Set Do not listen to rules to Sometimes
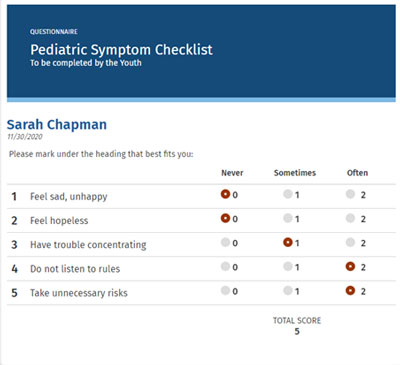400x365 pixels. click(288, 266)
